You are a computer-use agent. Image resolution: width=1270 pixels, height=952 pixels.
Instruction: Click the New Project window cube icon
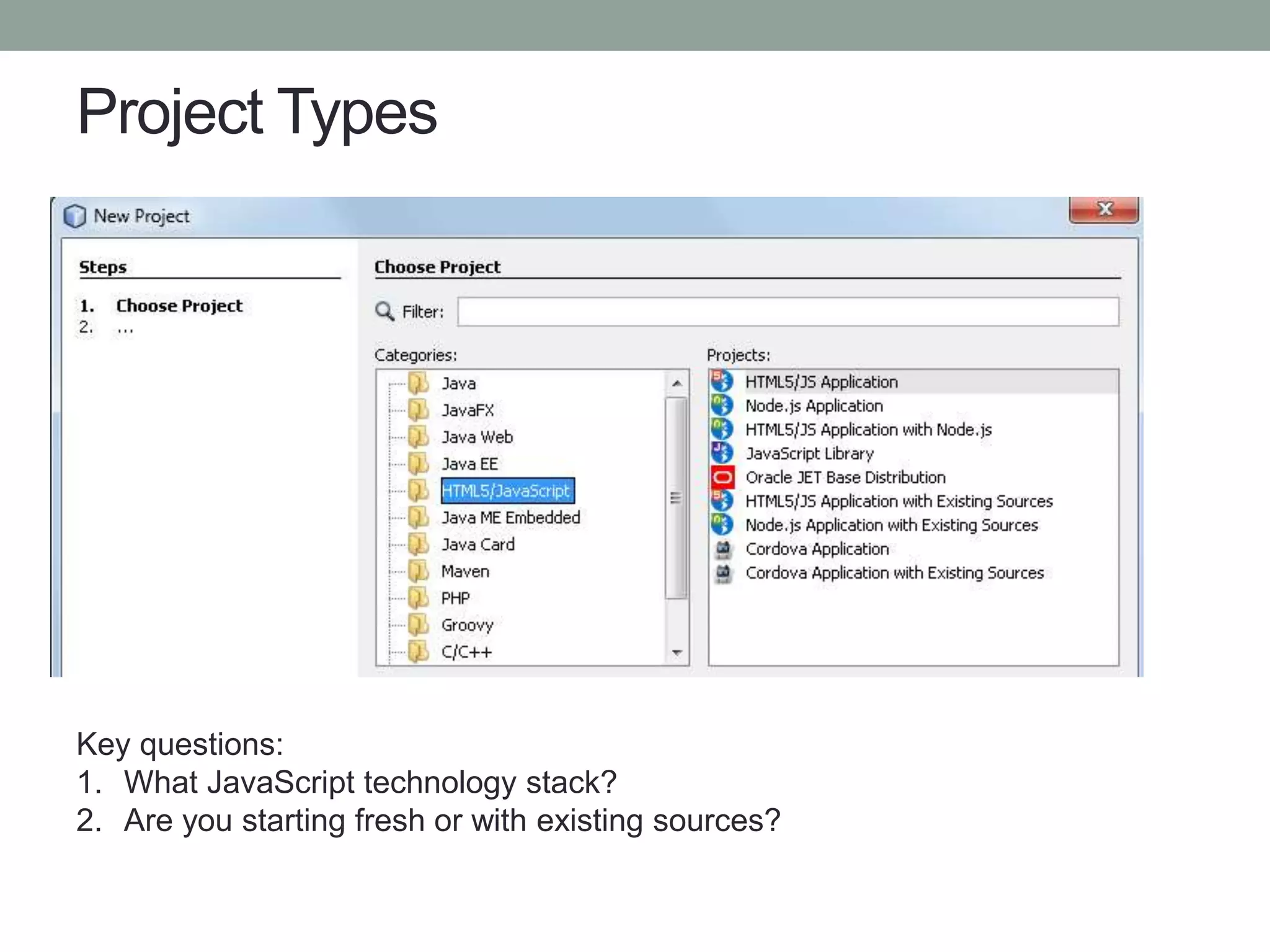pos(75,216)
